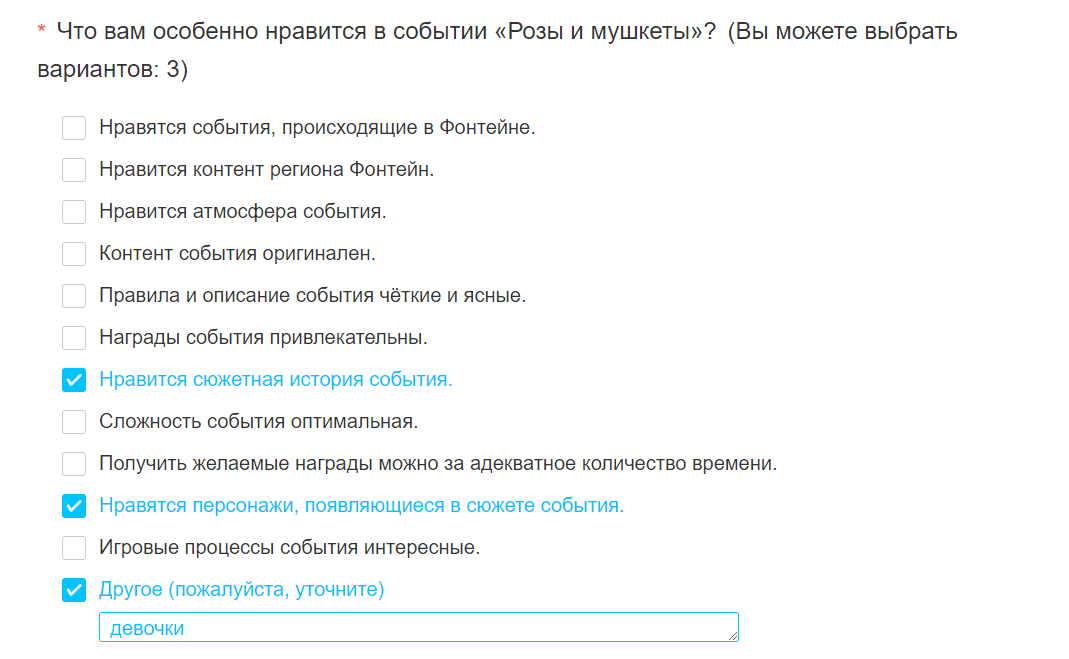The height and width of the screenshot is (659, 1069).
Task: Click the «Награды события привлекательны» label text
Action: (x=263, y=338)
